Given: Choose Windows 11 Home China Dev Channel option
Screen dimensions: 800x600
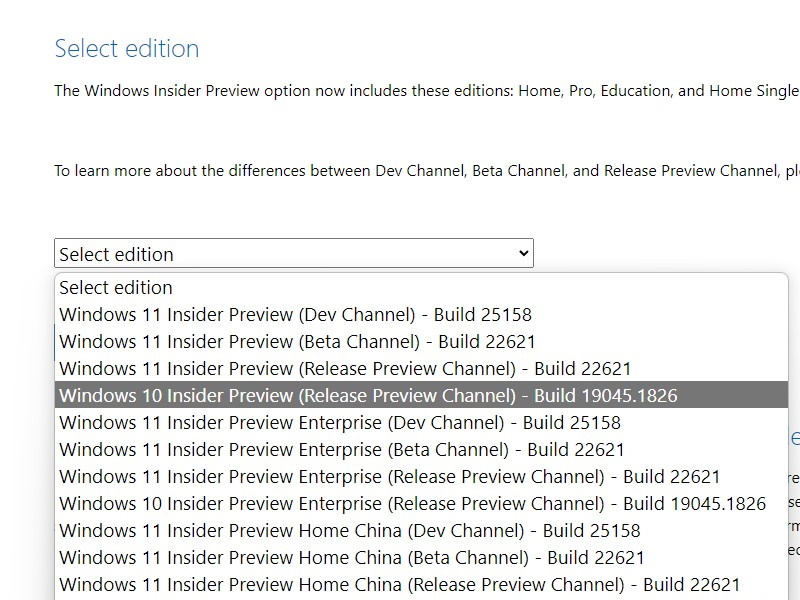Looking at the screenshot, I should coord(349,530).
